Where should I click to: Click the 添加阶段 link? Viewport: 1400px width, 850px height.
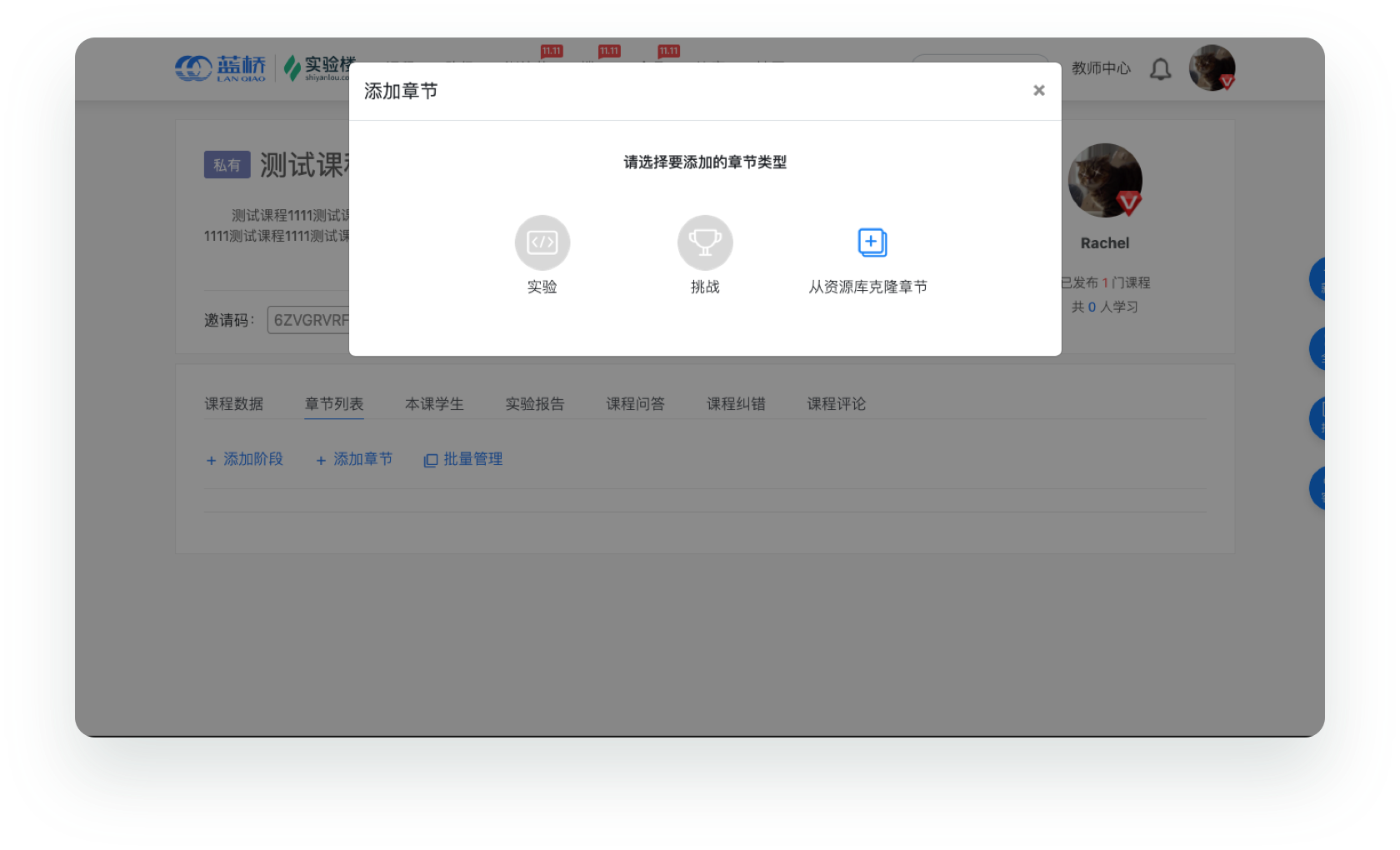[245, 459]
